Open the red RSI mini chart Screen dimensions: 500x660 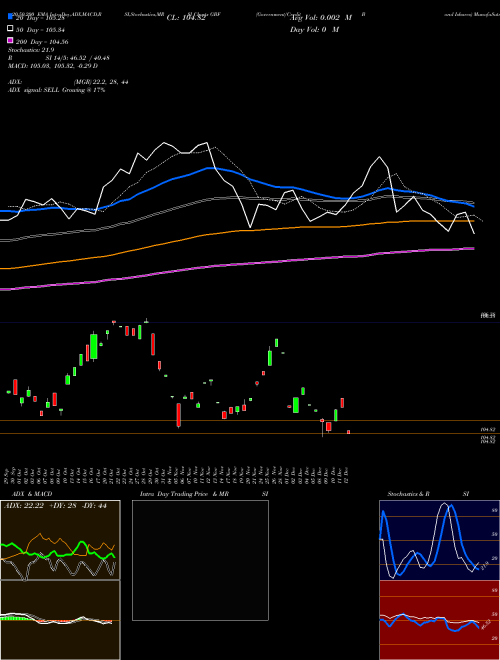click(439, 620)
